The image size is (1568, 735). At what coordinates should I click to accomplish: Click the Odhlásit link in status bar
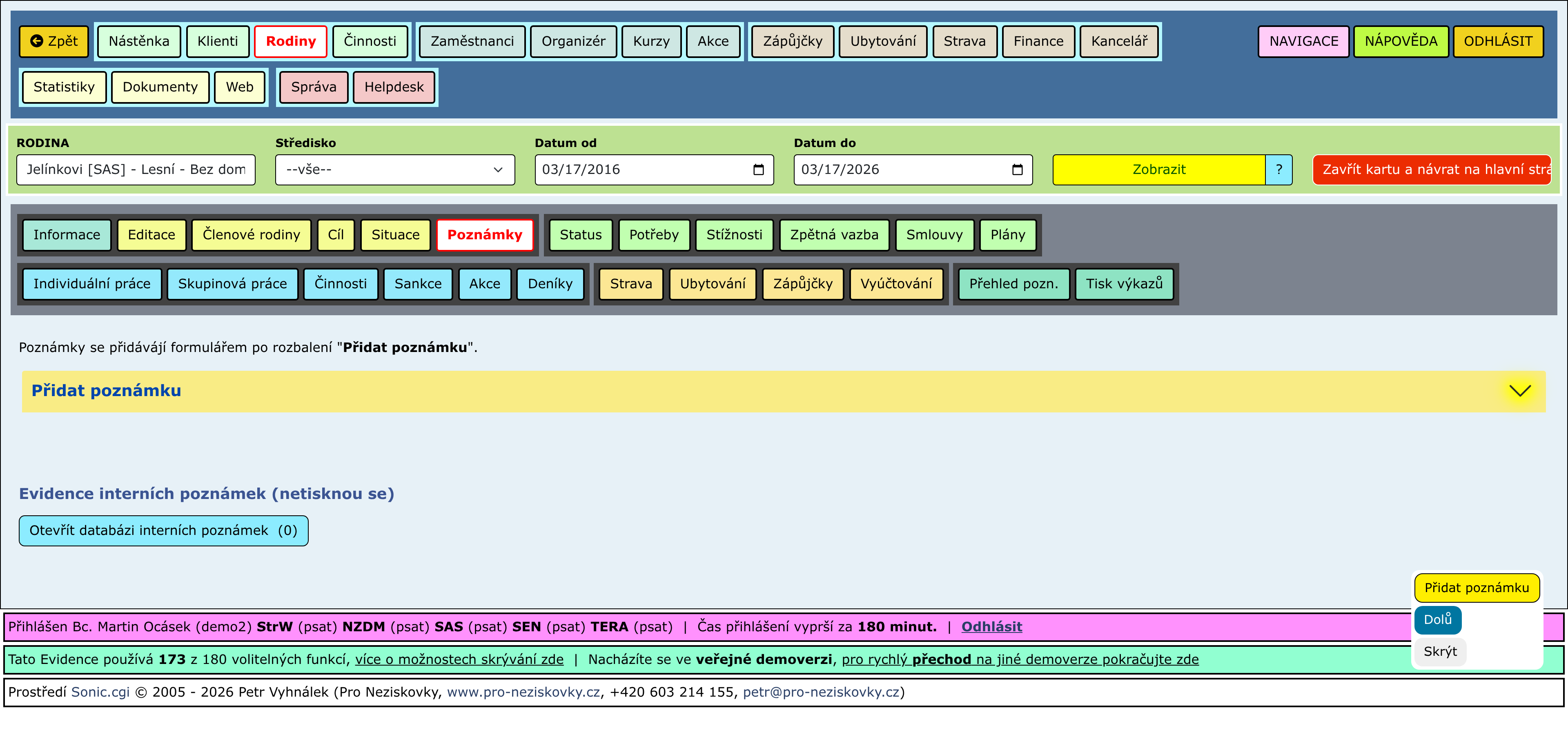pyautogui.click(x=991, y=627)
